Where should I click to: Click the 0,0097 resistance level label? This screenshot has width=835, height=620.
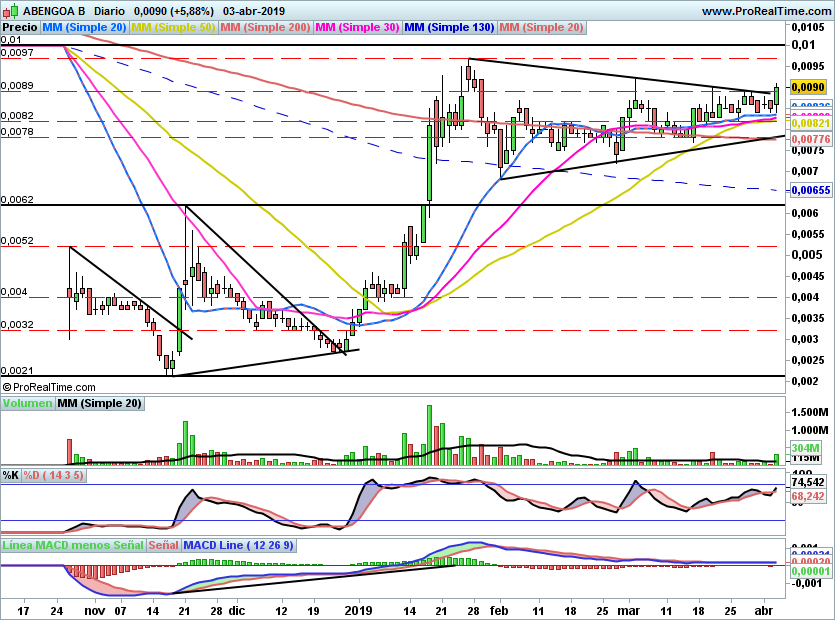tap(18, 53)
